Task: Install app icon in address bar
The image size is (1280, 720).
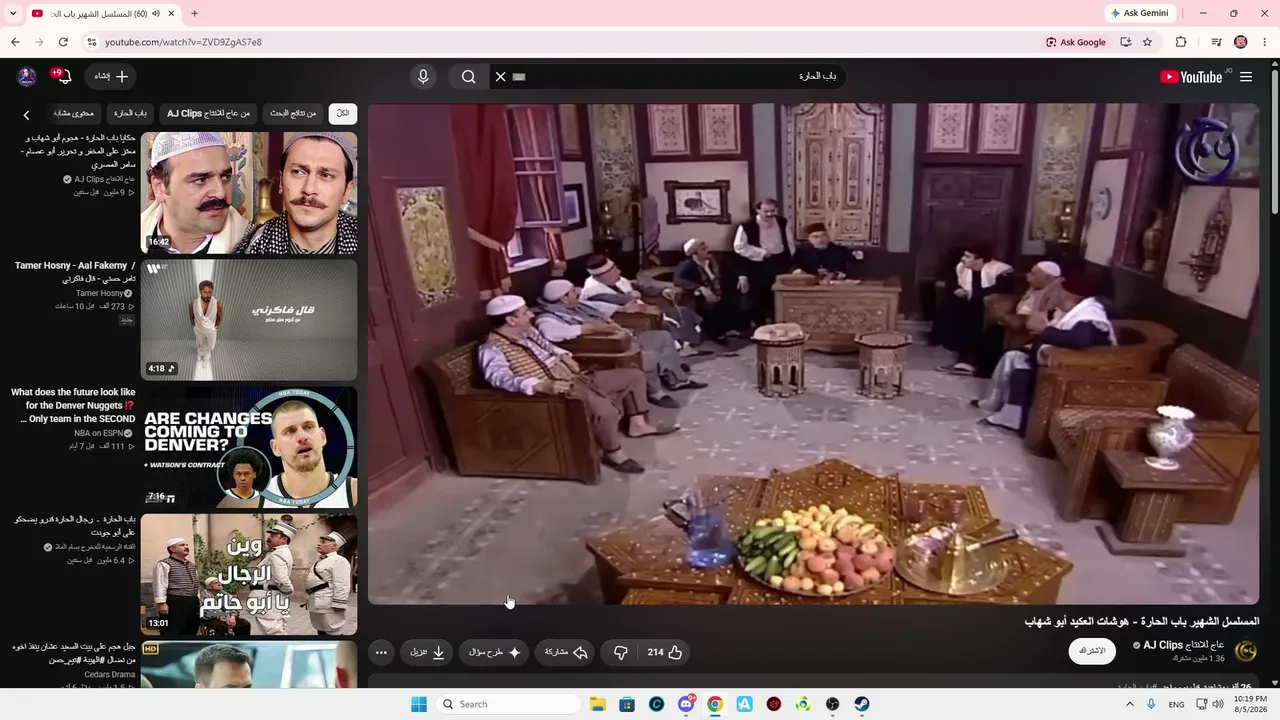Action: click(1125, 42)
